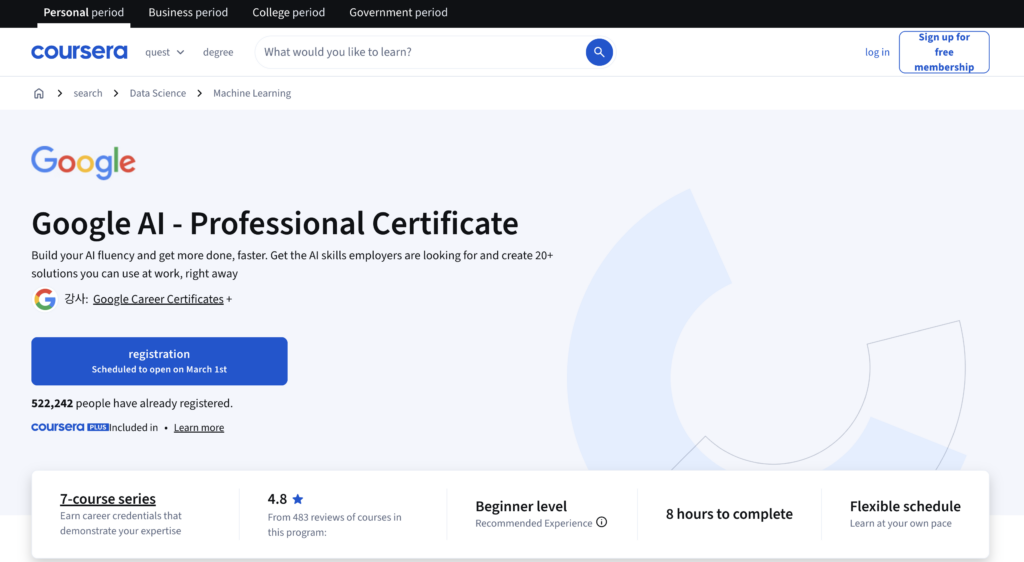
Task: Click 'Learn at your own pace' text
Action: (x=901, y=523)
